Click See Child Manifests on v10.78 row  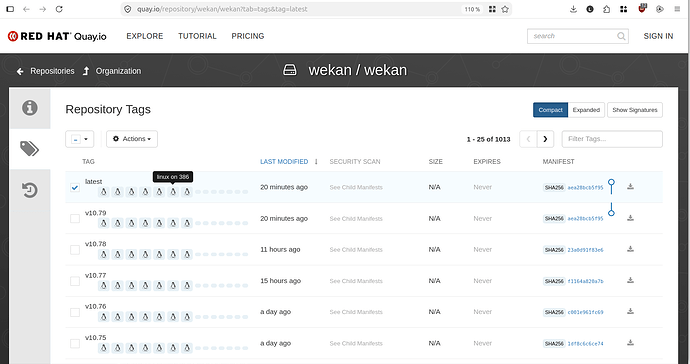tap(356, 250)
